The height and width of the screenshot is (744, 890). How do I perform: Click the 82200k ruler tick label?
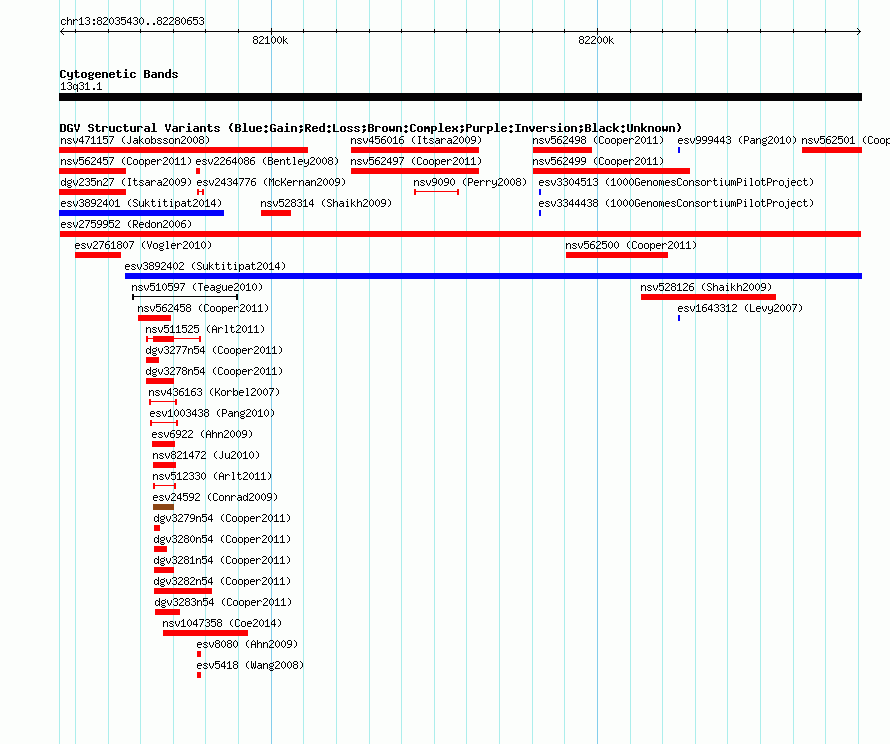point(596,40)
